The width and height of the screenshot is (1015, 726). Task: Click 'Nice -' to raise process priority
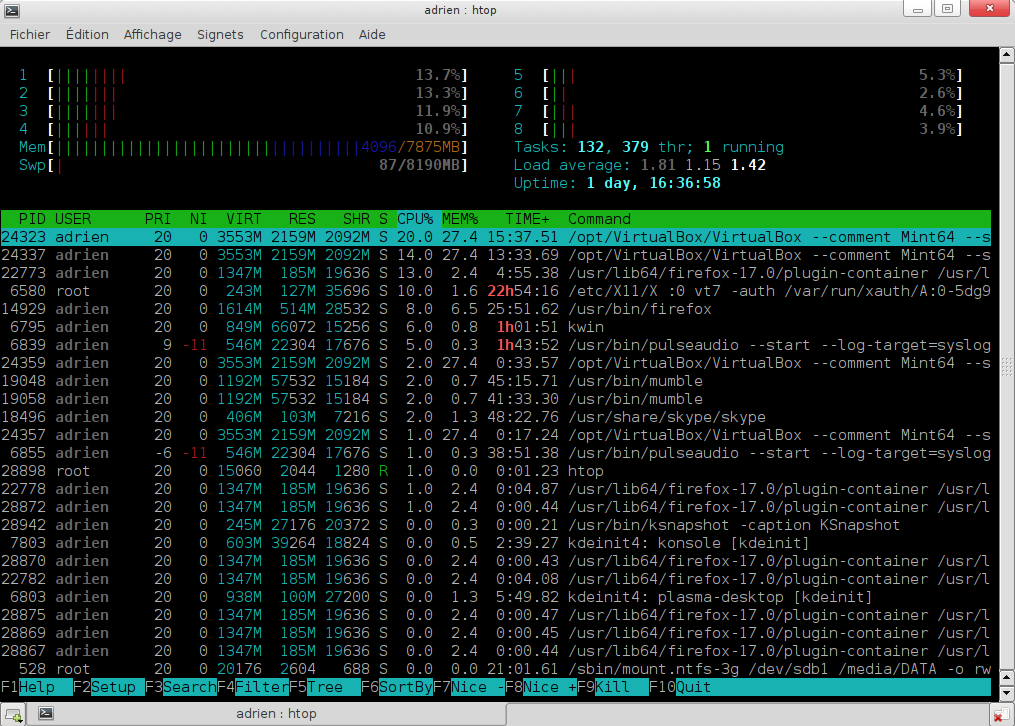coord(478,687)
